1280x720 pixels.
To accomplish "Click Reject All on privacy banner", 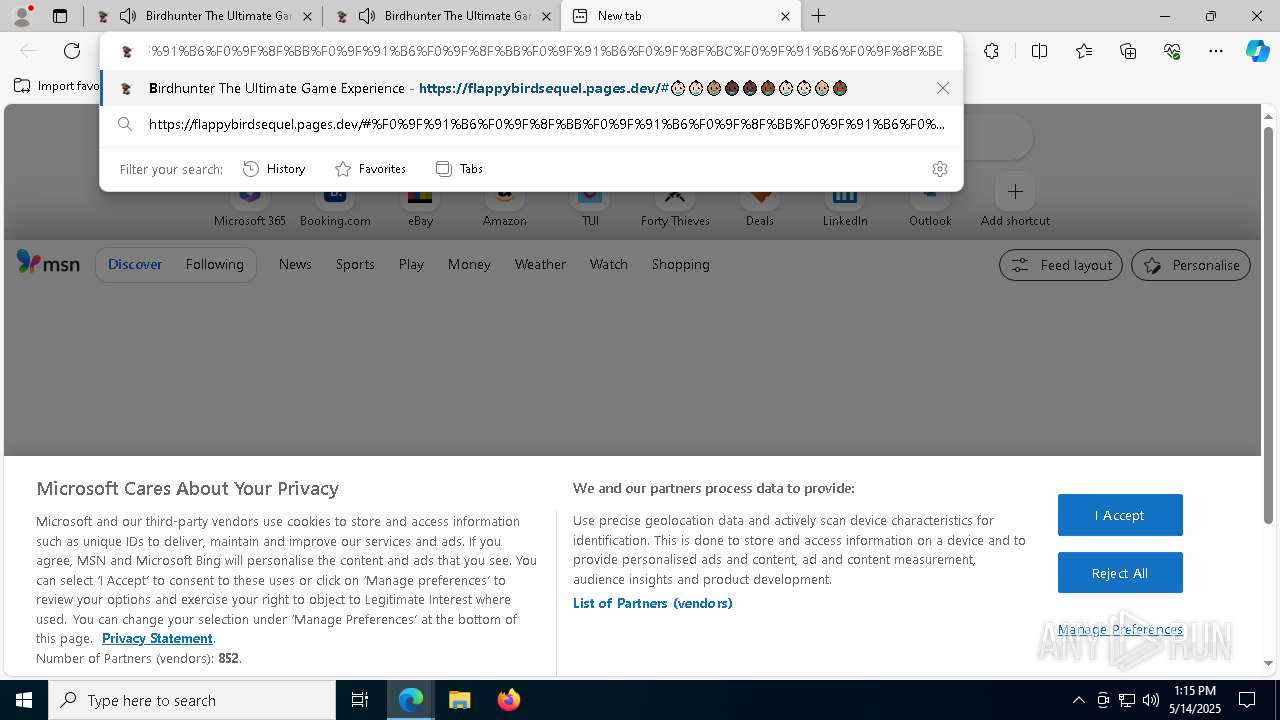I will pos(1120,573).
